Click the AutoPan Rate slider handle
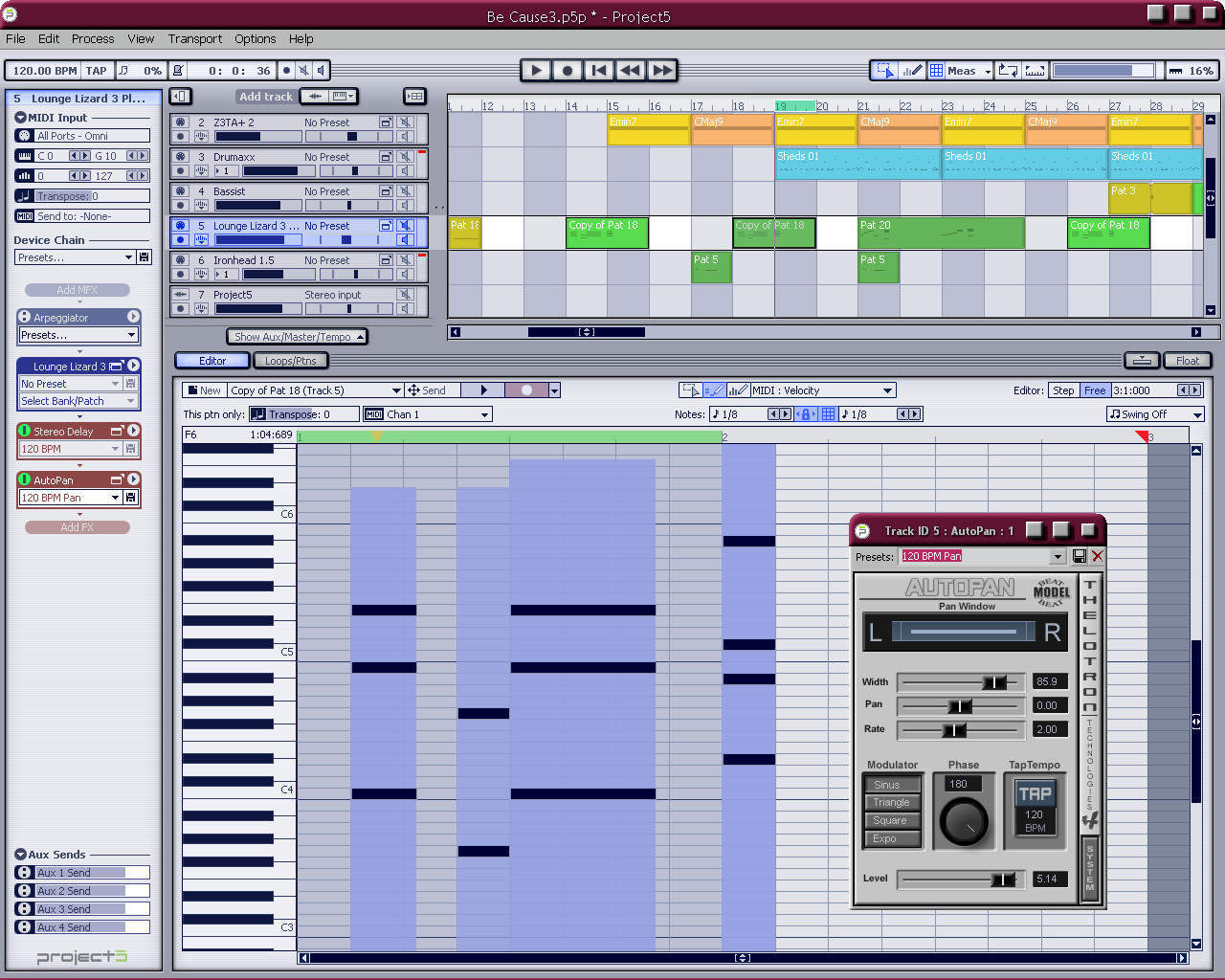Image resolution: width=1225 pixels, height=980 pixels. tap(953, 729)
